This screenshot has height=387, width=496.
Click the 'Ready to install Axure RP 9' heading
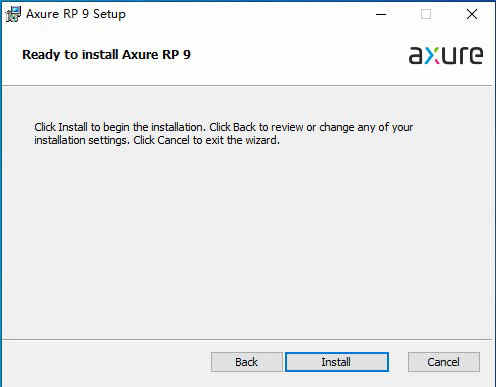tap(106, 55)
